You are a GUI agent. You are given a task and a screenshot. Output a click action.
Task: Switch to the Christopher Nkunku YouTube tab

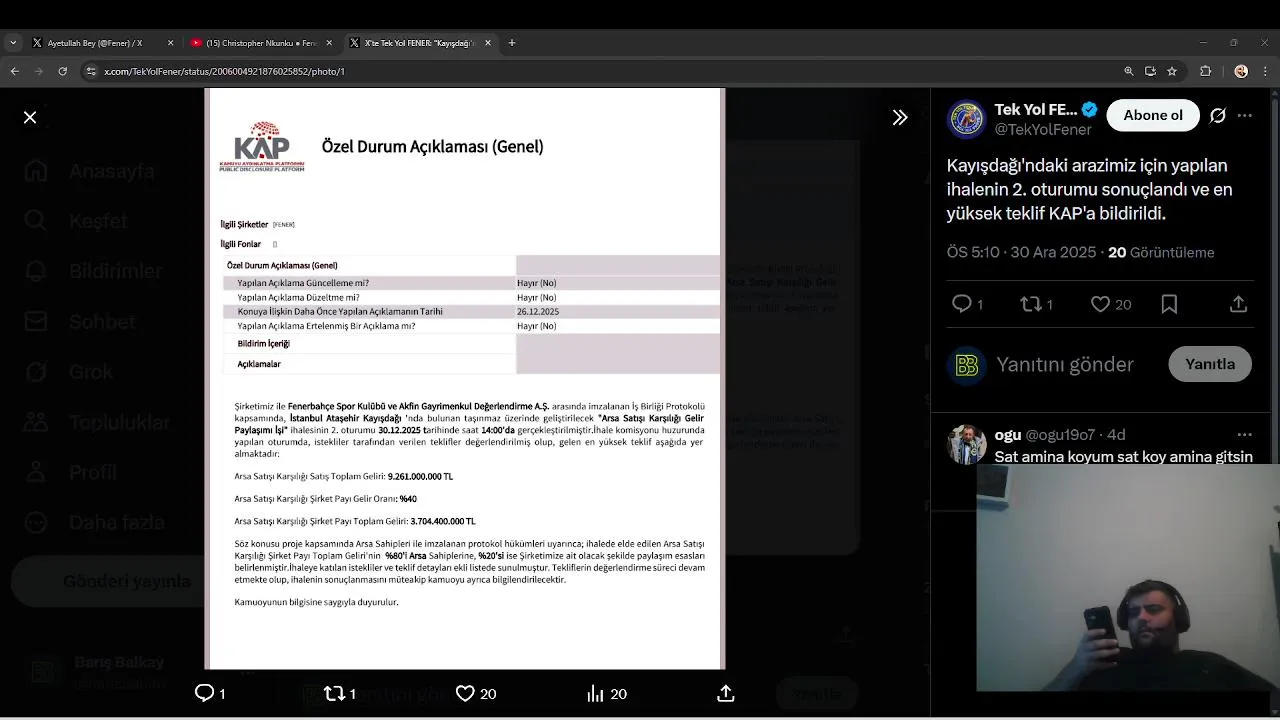click(x=260, y=43)
